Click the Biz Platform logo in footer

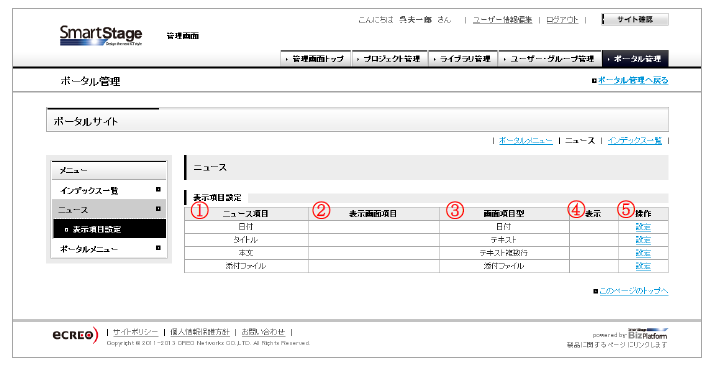pyautogui.click(x=647, y=334)
